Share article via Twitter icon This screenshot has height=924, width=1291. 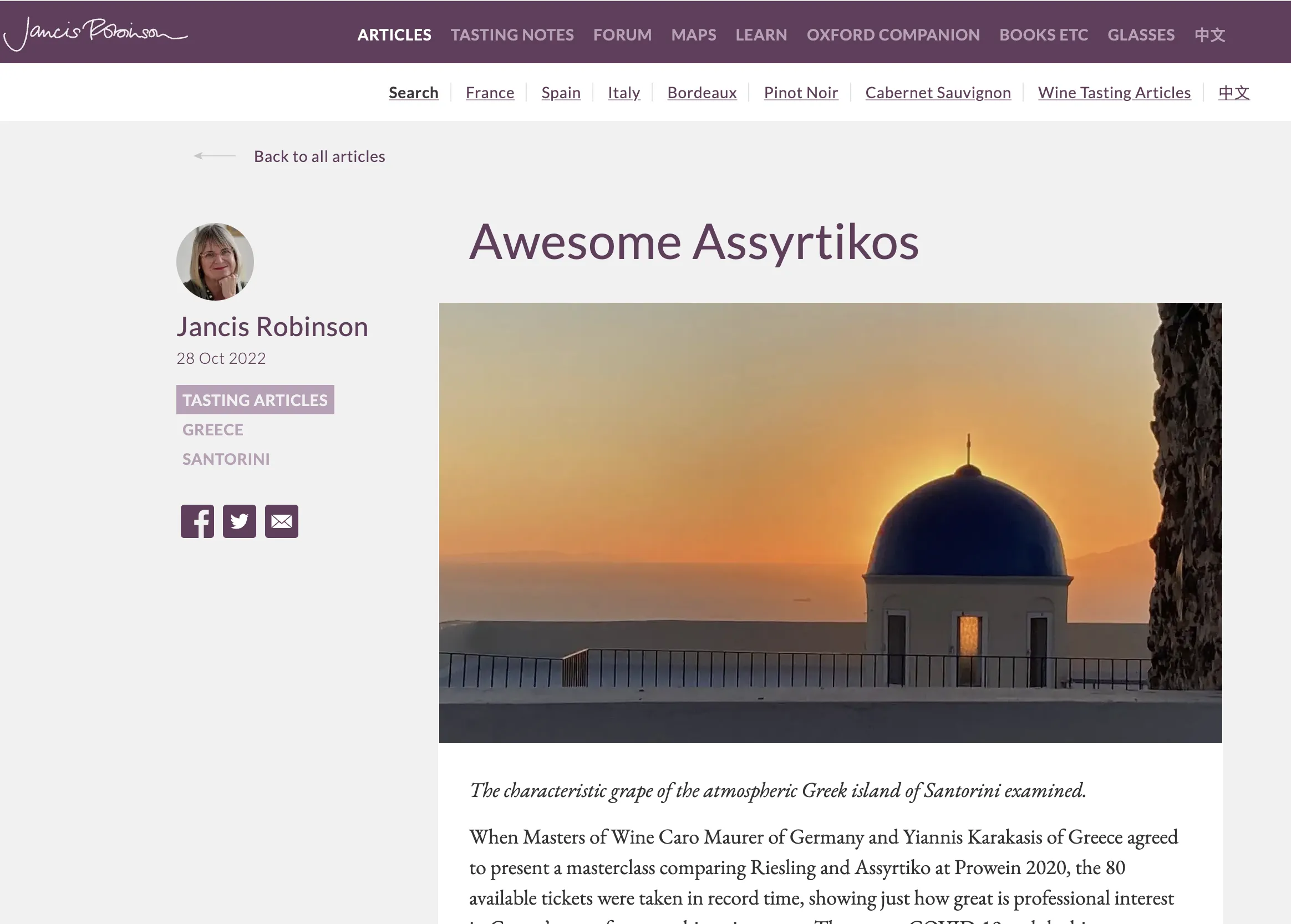coord(240,521)
